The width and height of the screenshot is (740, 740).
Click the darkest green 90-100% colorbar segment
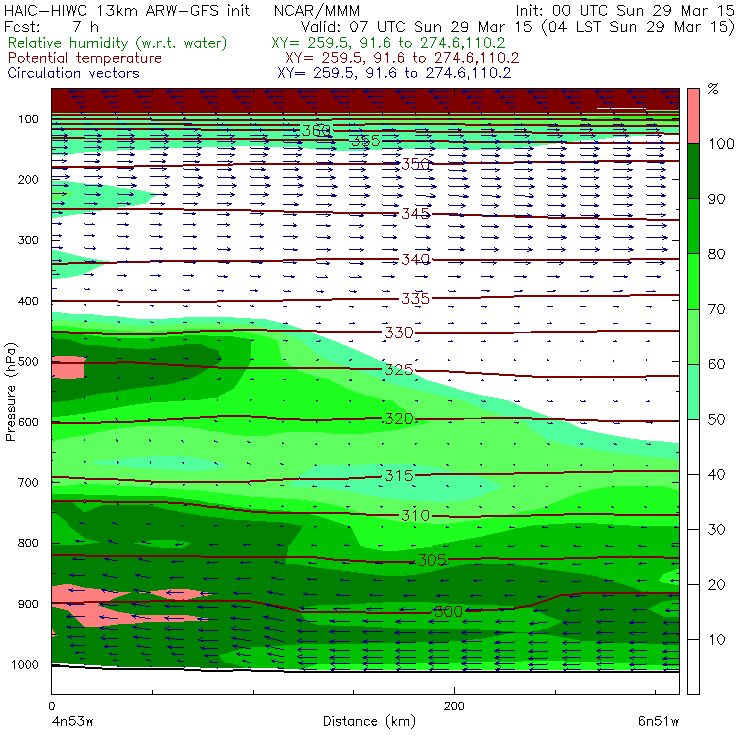[693, 171]
